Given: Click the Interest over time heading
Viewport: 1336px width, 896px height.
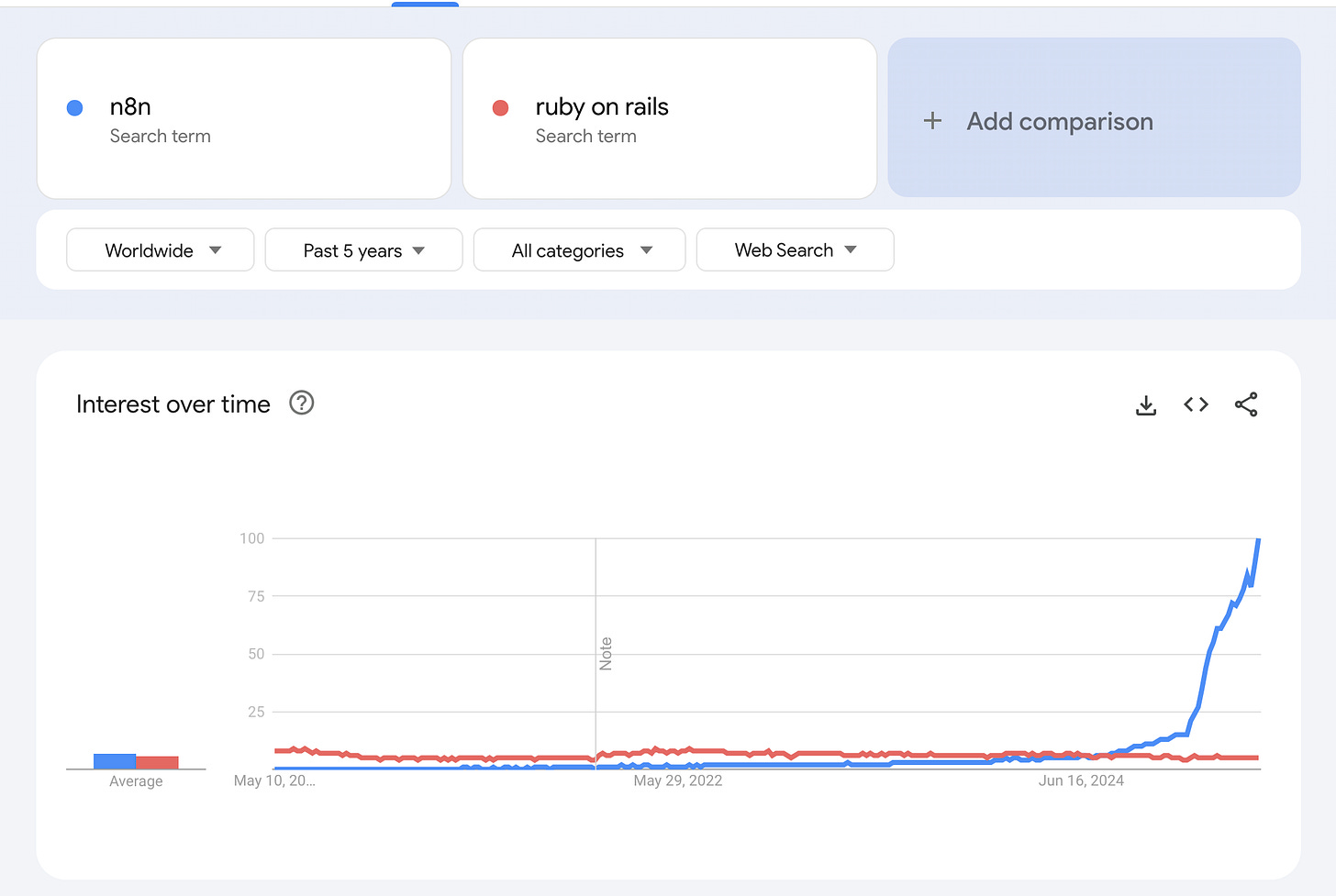Looking at the screenshot, I should 173,404.
